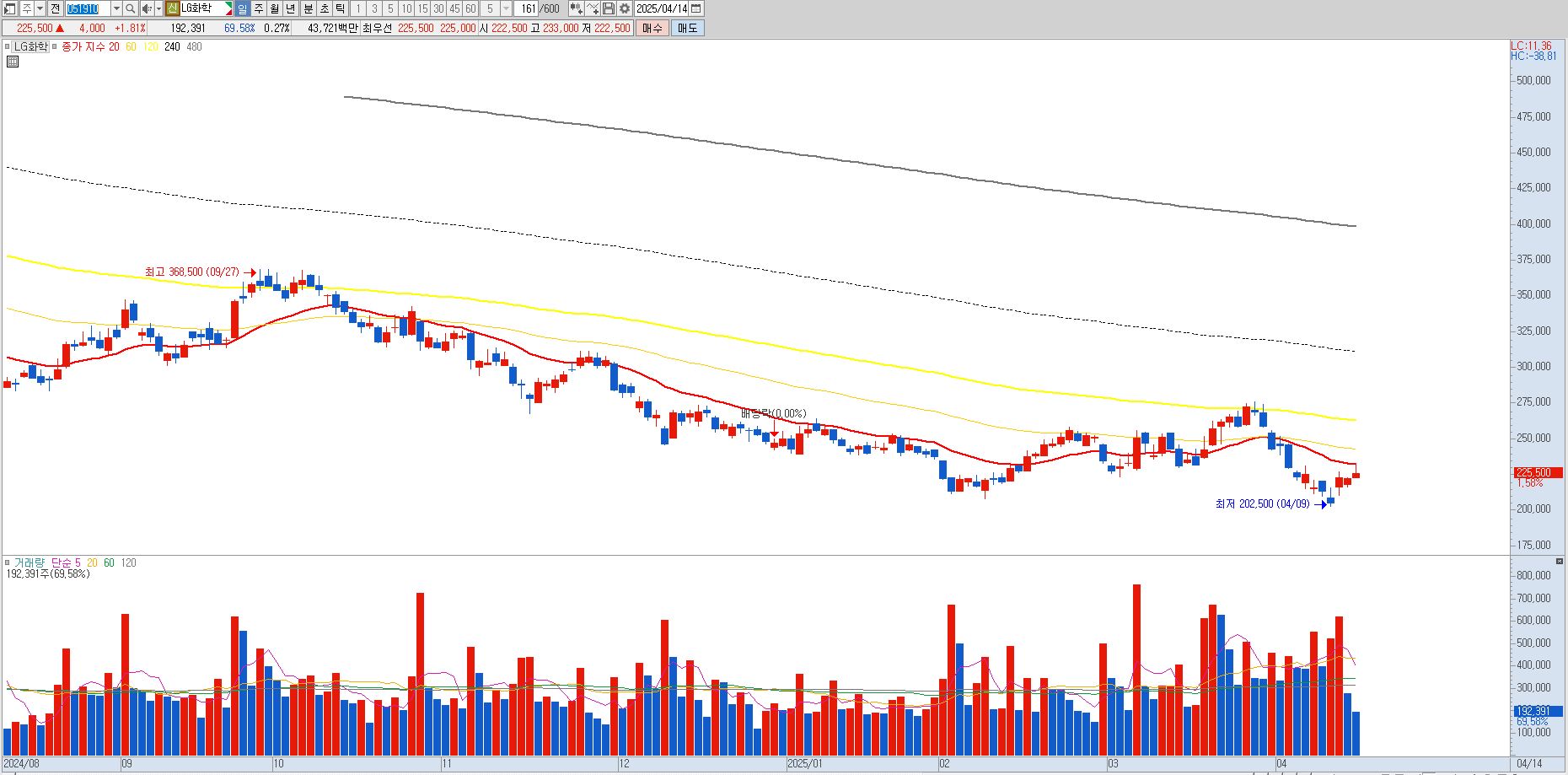Click the grid table icon below LG화학 label

click(13, 62)
